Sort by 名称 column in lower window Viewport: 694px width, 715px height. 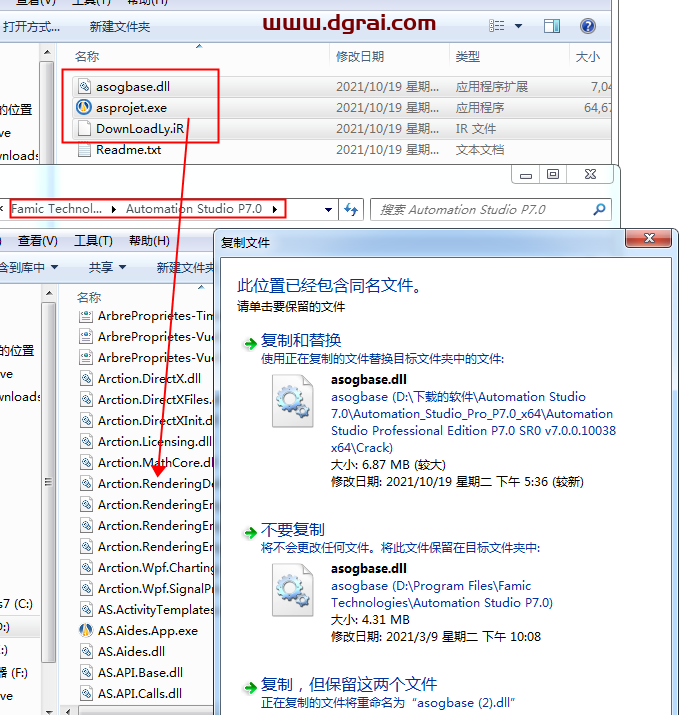(x=89, y=297)
